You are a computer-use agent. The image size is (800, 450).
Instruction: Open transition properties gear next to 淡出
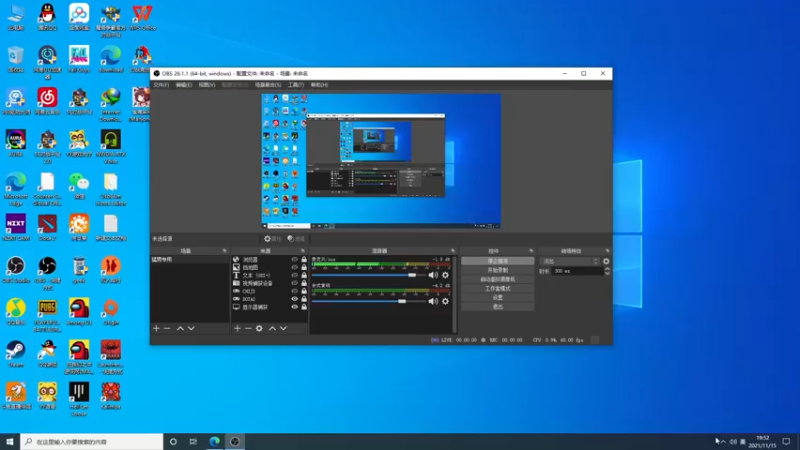click(x=606, y=261)
